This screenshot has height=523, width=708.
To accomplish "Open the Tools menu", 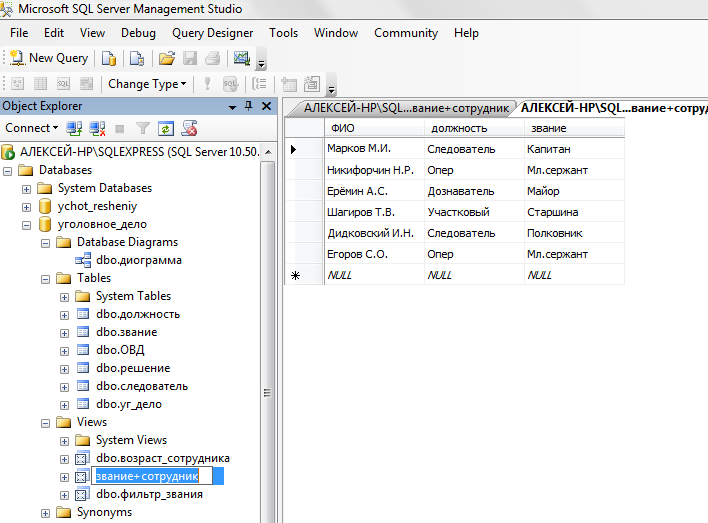I will point(284,33).
